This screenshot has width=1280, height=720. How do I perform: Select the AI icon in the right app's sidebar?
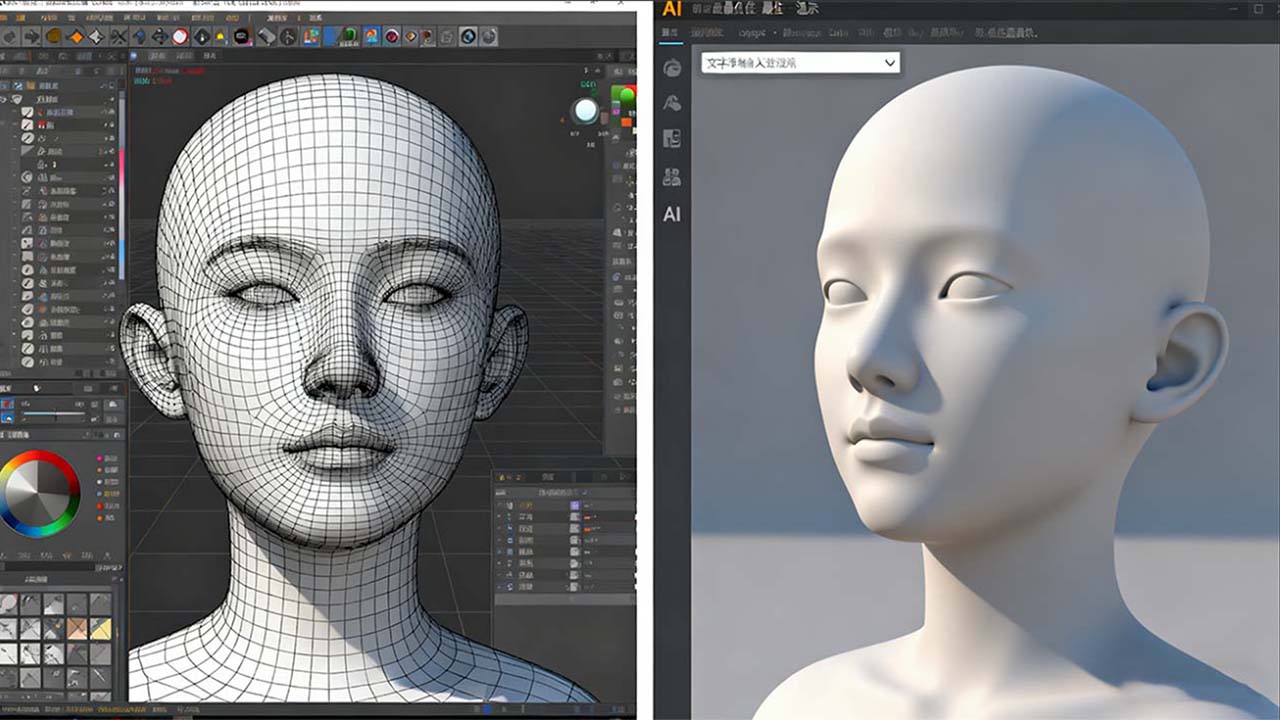pyautogui.click(x=672, y=211)
